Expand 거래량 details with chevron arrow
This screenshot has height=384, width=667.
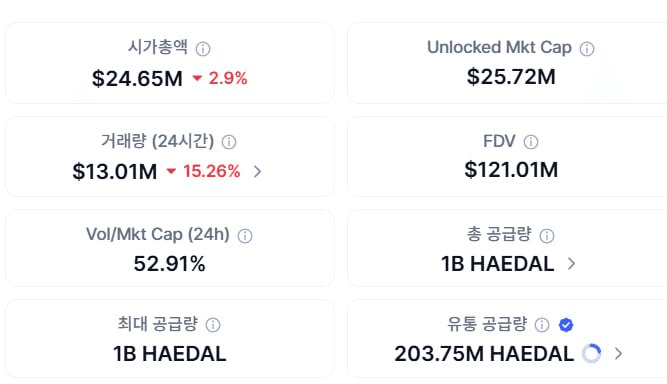pos(257,172)
